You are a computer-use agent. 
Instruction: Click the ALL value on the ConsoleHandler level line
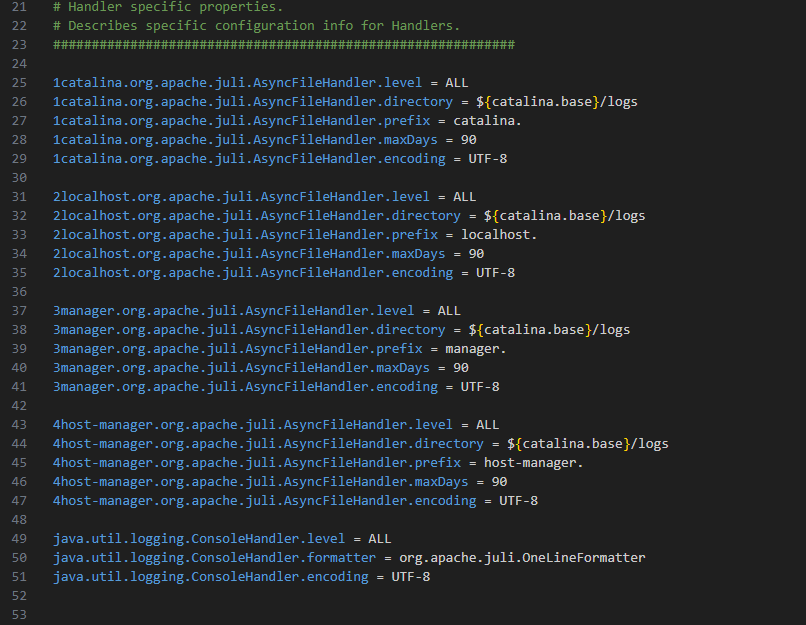379,539
